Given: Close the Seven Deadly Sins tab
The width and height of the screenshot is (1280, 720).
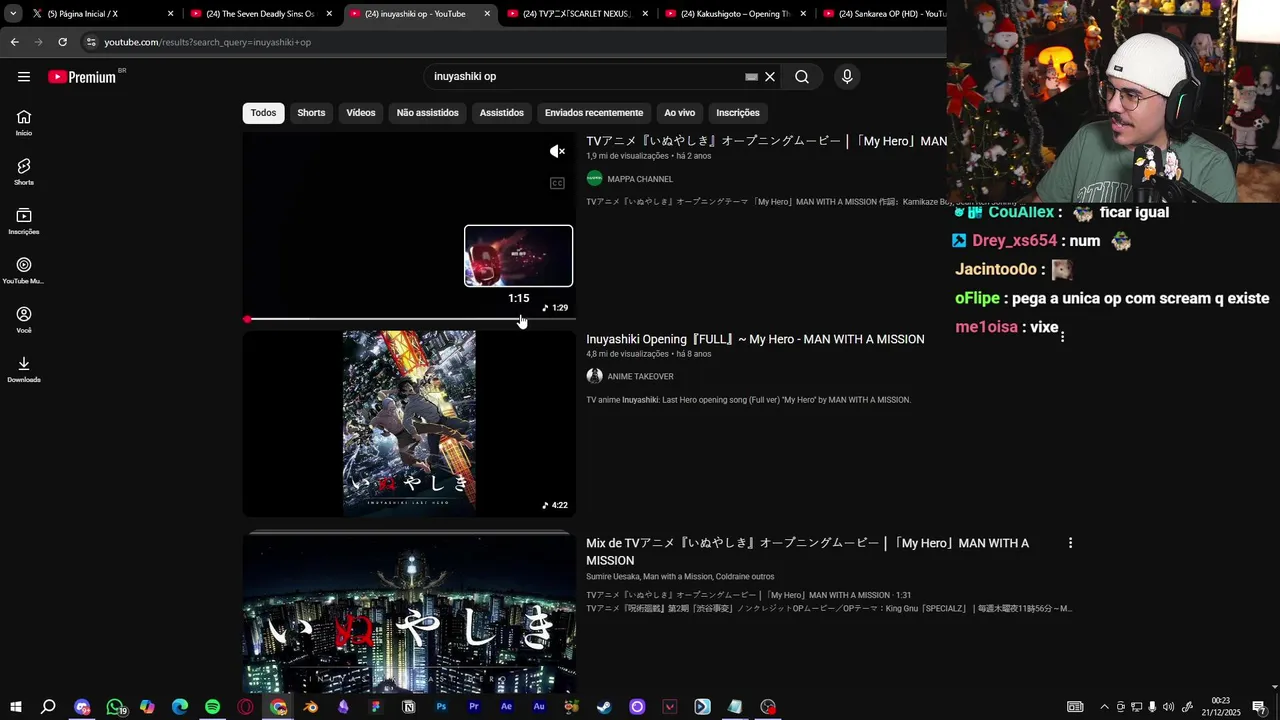Looking at the screenshot, I should coord(329,14).
